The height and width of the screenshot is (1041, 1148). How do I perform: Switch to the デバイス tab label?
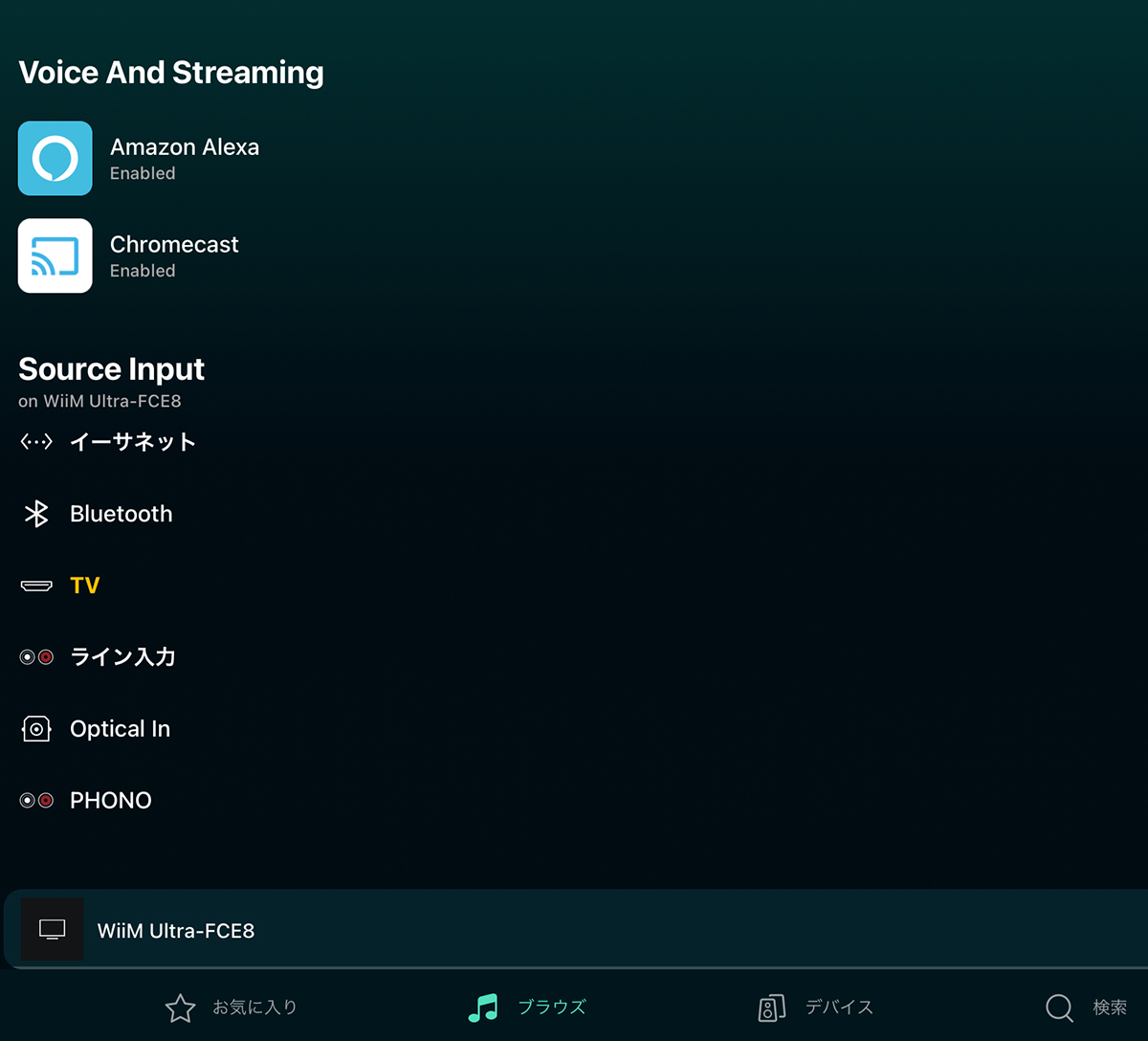coord(839,1008)
